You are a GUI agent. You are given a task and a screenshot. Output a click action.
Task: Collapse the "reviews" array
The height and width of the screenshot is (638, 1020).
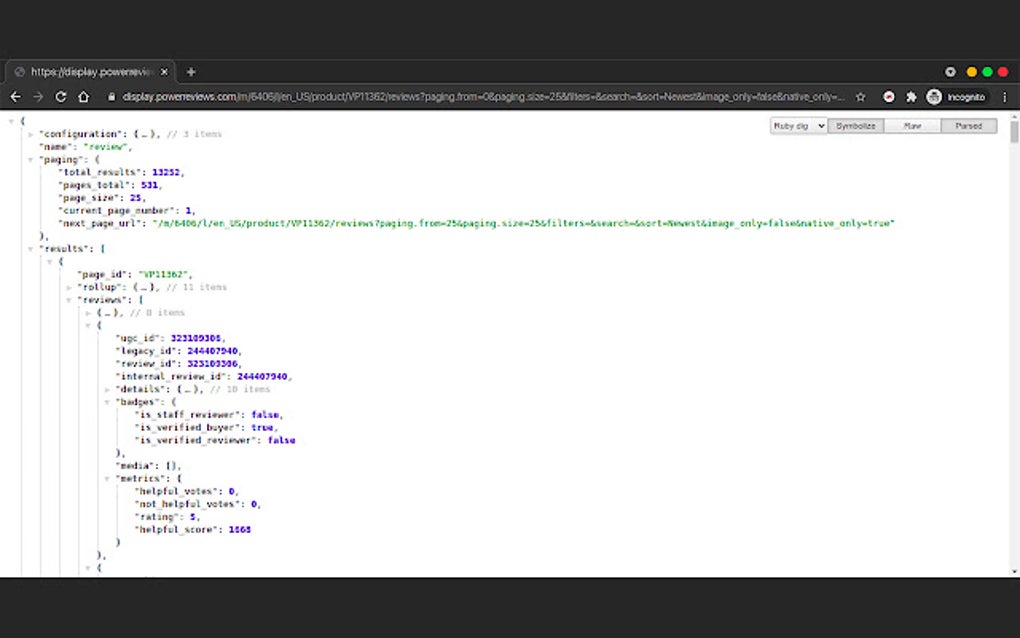coord(68,300)
